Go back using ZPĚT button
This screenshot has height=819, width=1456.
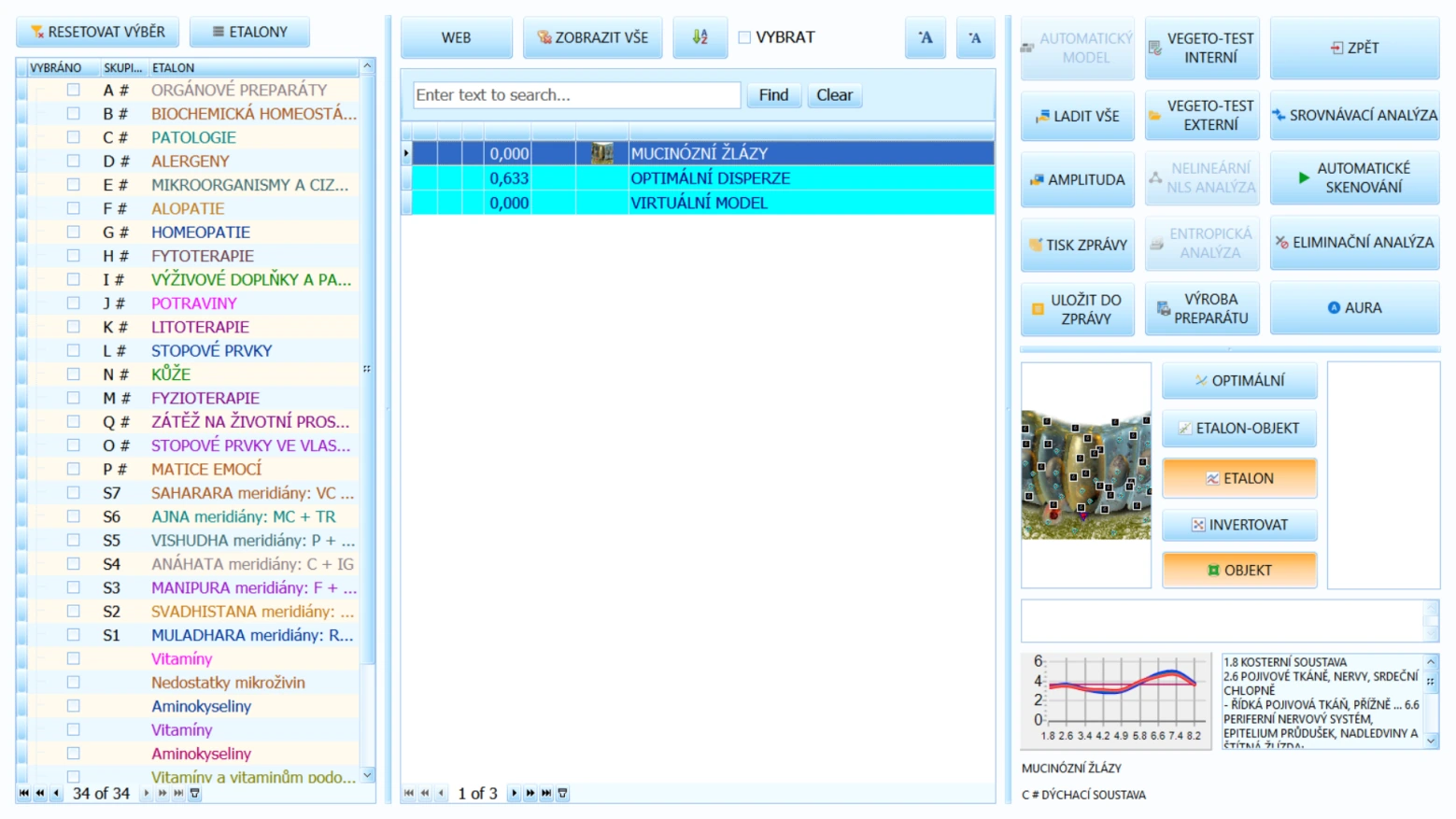tap(1354, 48)
